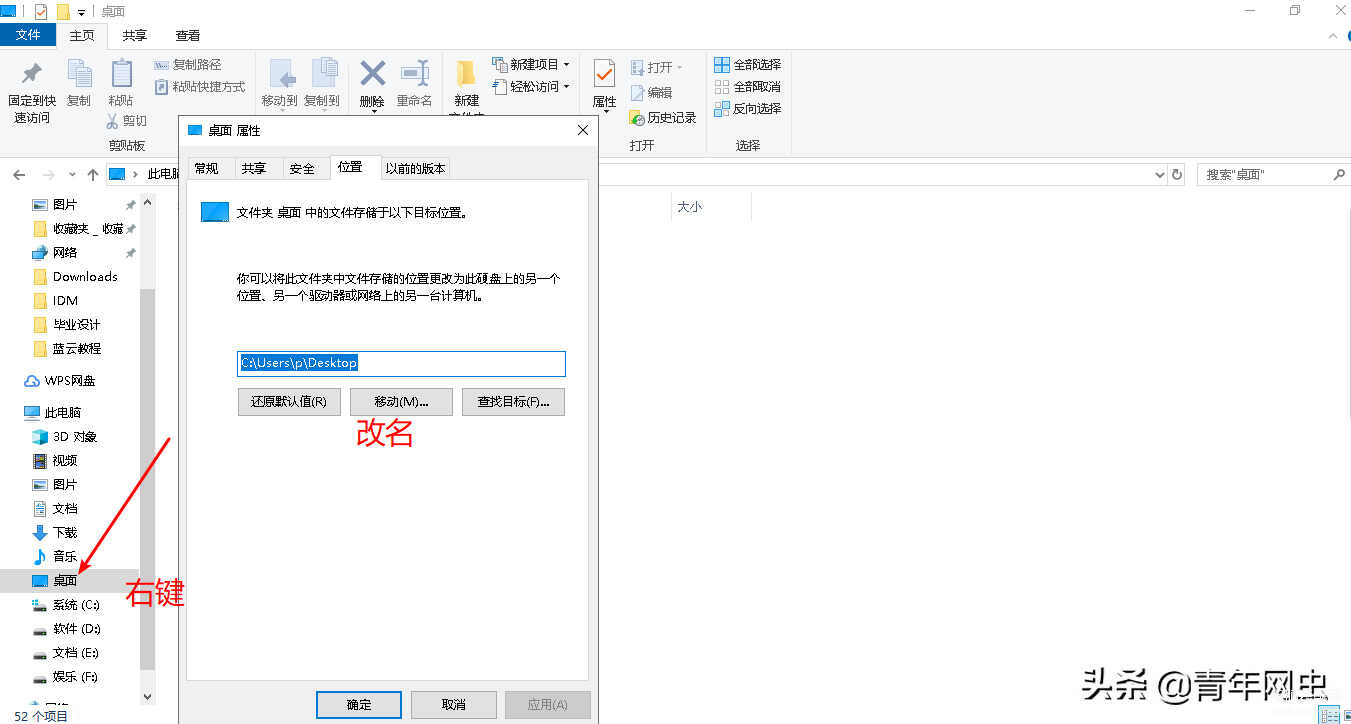Open the Easy Access (轻松访问) dropdown
Image resolution: width=1351 pixels, height=724 pixels.
click(531, 87)
